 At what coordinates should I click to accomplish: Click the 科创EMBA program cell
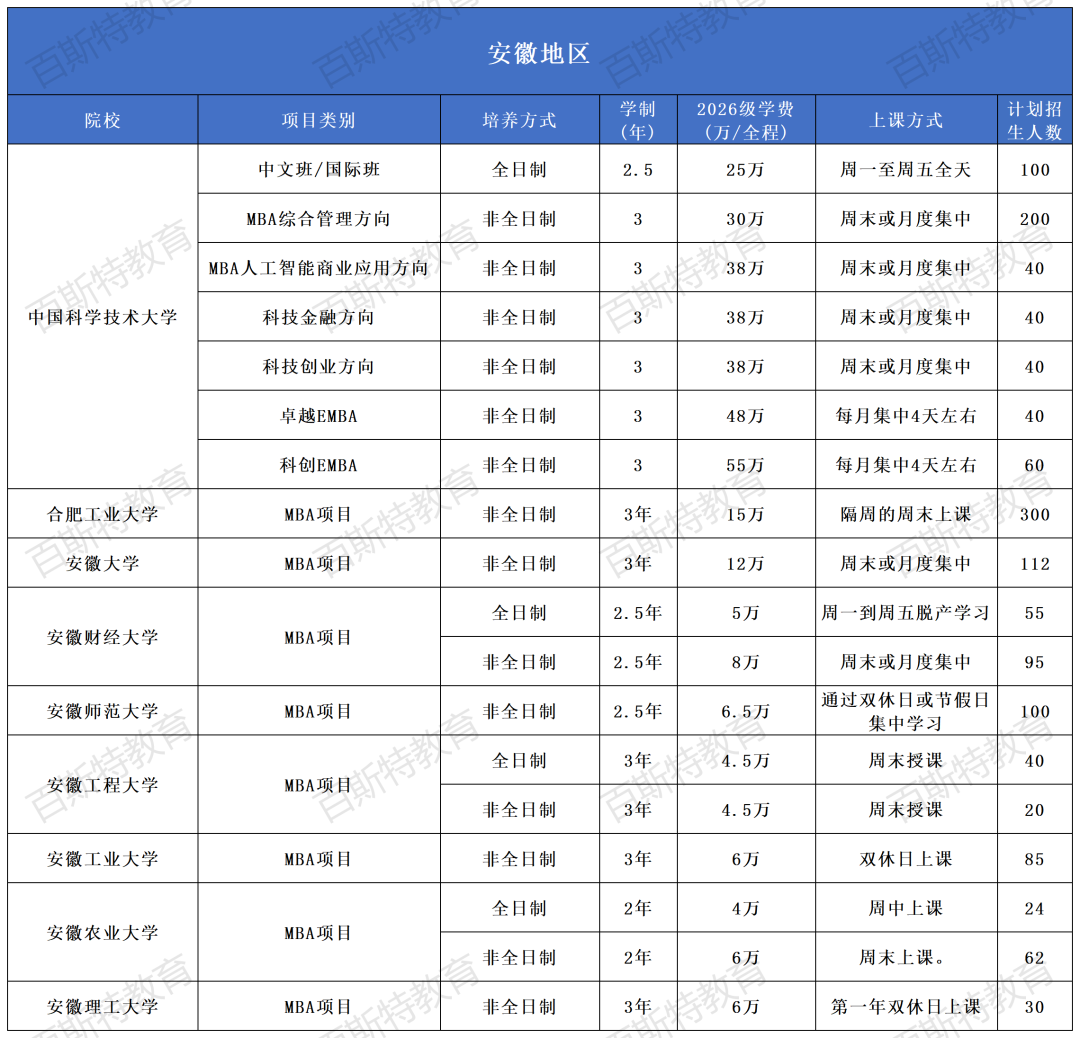[x=319, y=465]
